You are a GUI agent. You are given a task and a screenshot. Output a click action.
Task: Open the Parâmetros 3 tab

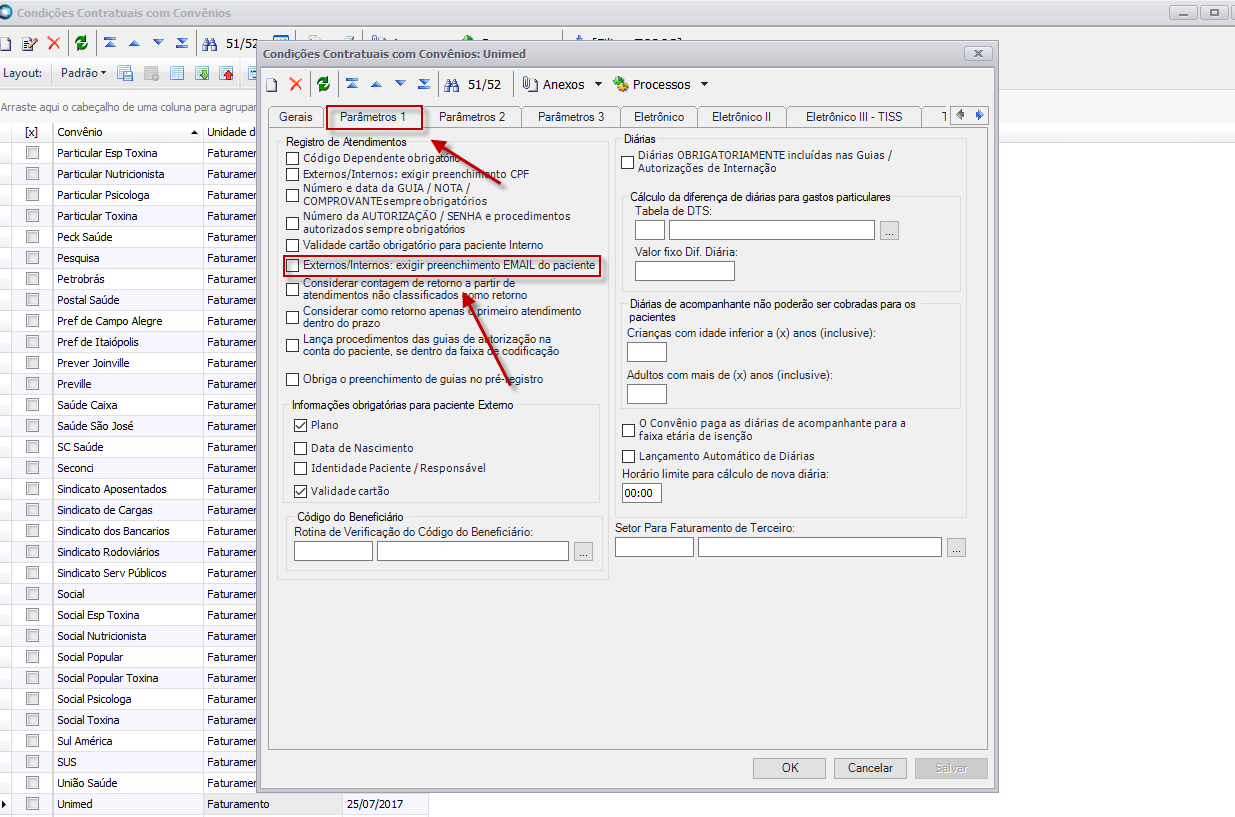pyautogui.click(x=571, y=117)
